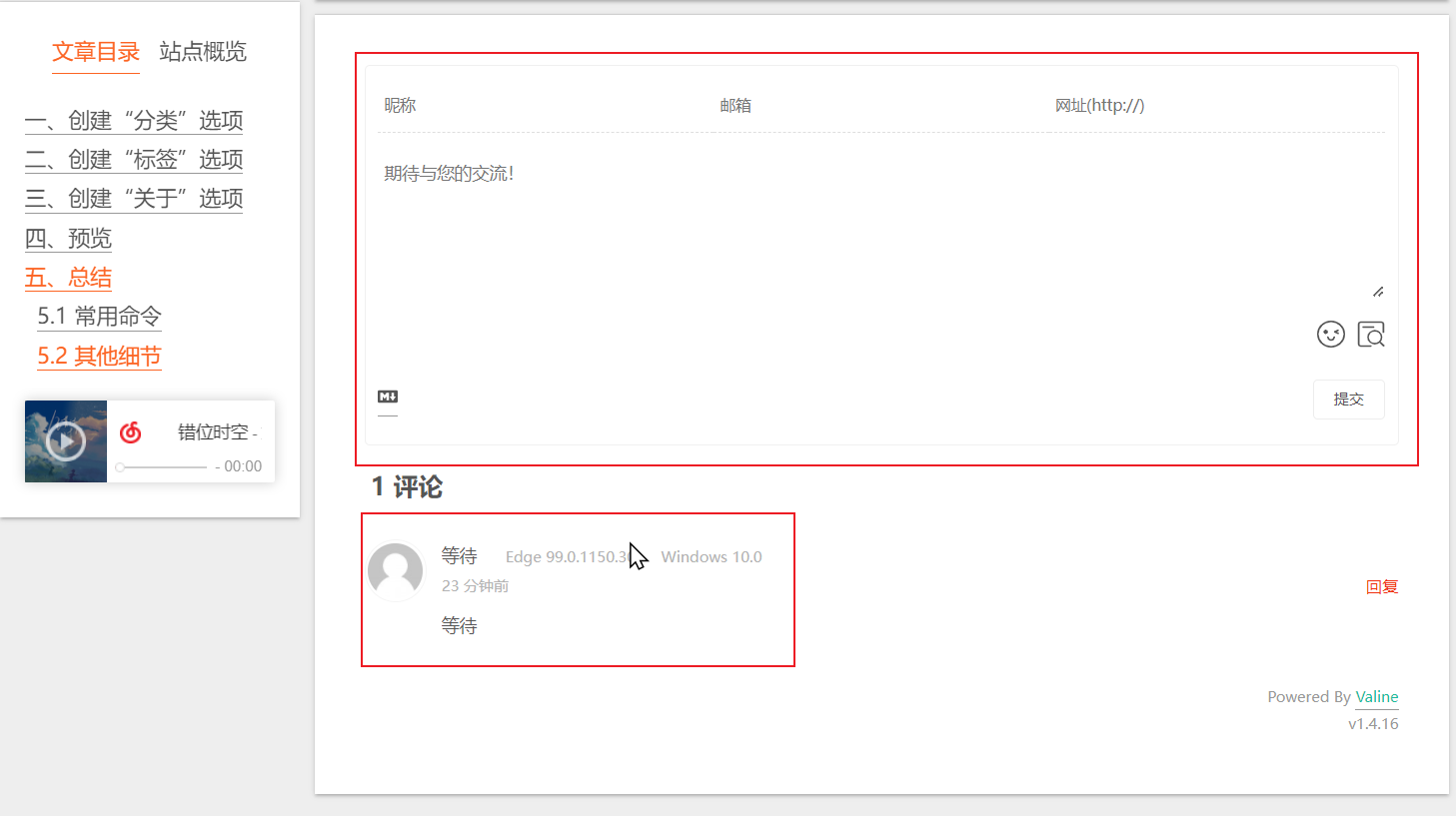Jump to section 一、创建分类选项
Image resolution: width=1456 pixels, height=816 pixels.
pos(133,120)
